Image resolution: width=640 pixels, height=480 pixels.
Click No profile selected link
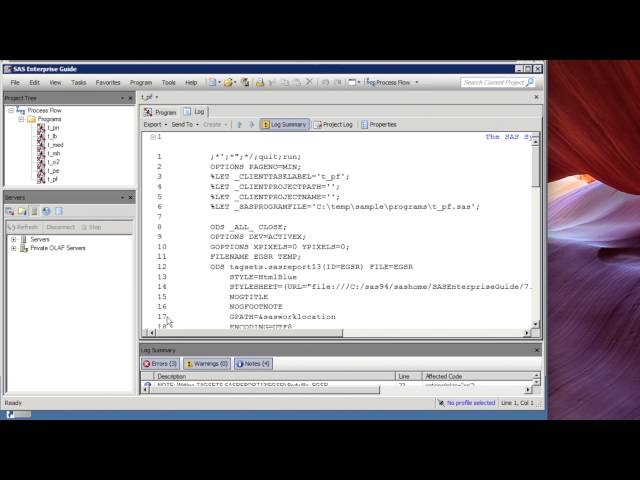point(471,403)
